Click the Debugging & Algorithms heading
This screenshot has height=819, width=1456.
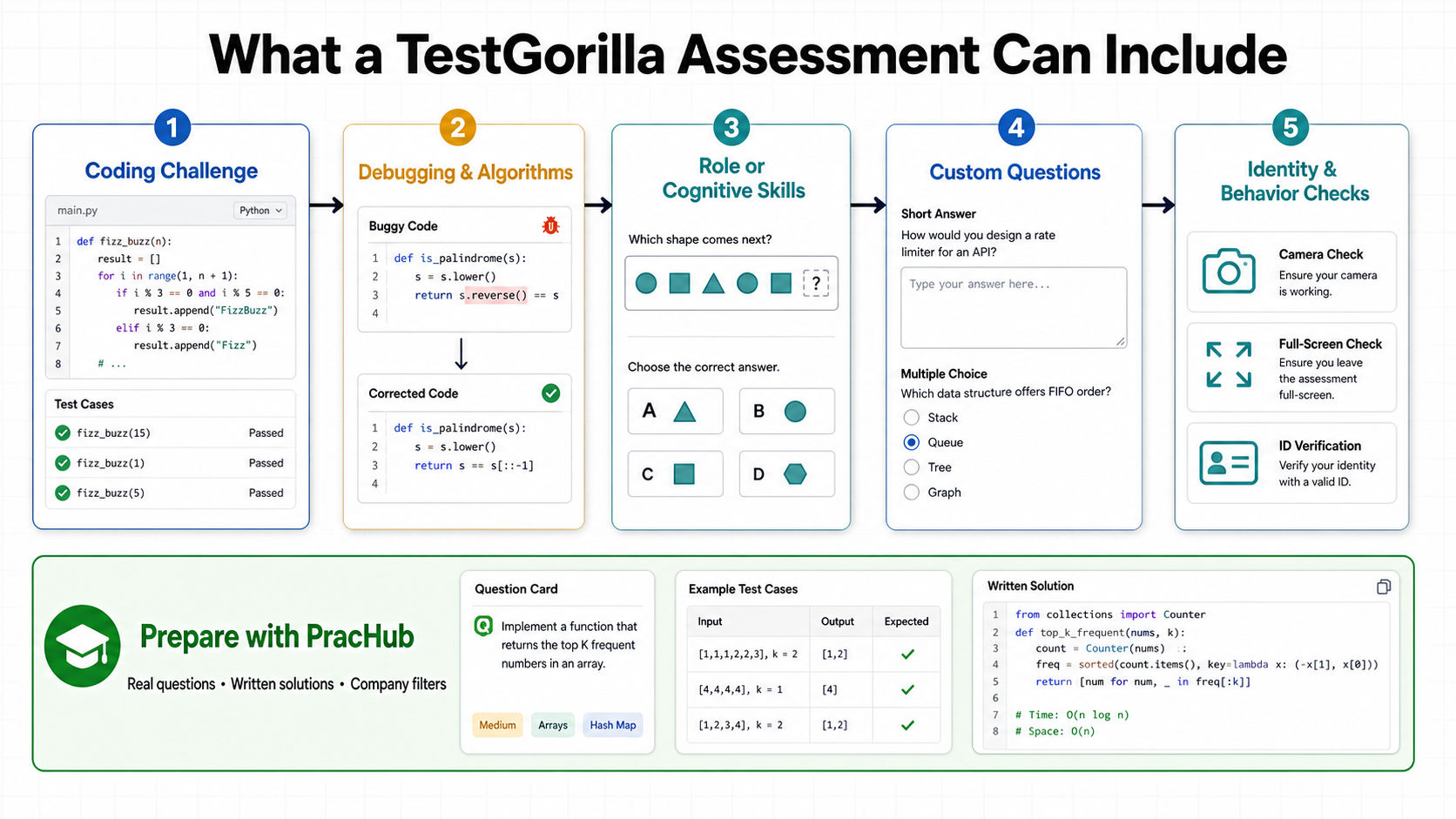point(466,172)
